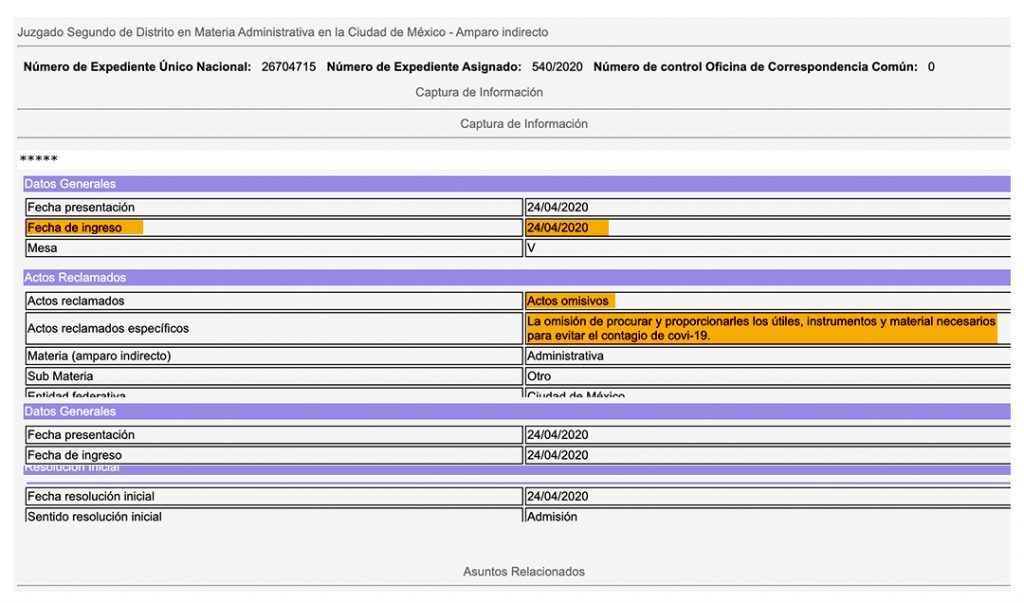Click the 'Mesa' row label
1024x603 pixels.
tap(42, 248)
